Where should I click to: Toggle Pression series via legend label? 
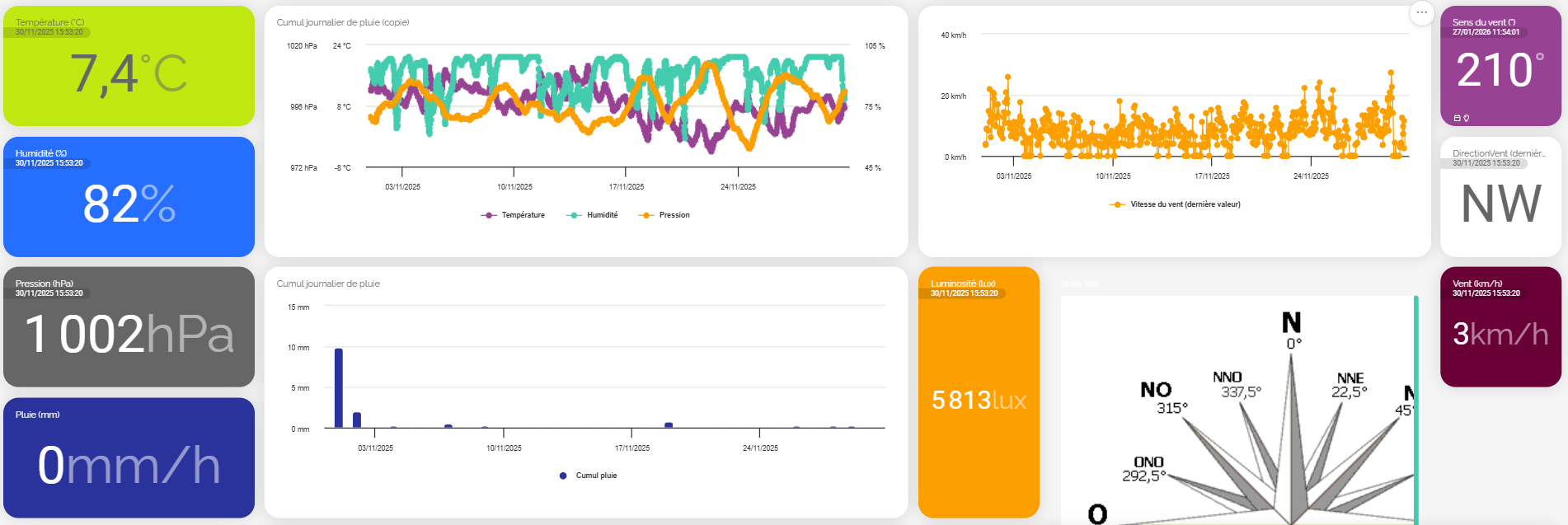(674, 215)
